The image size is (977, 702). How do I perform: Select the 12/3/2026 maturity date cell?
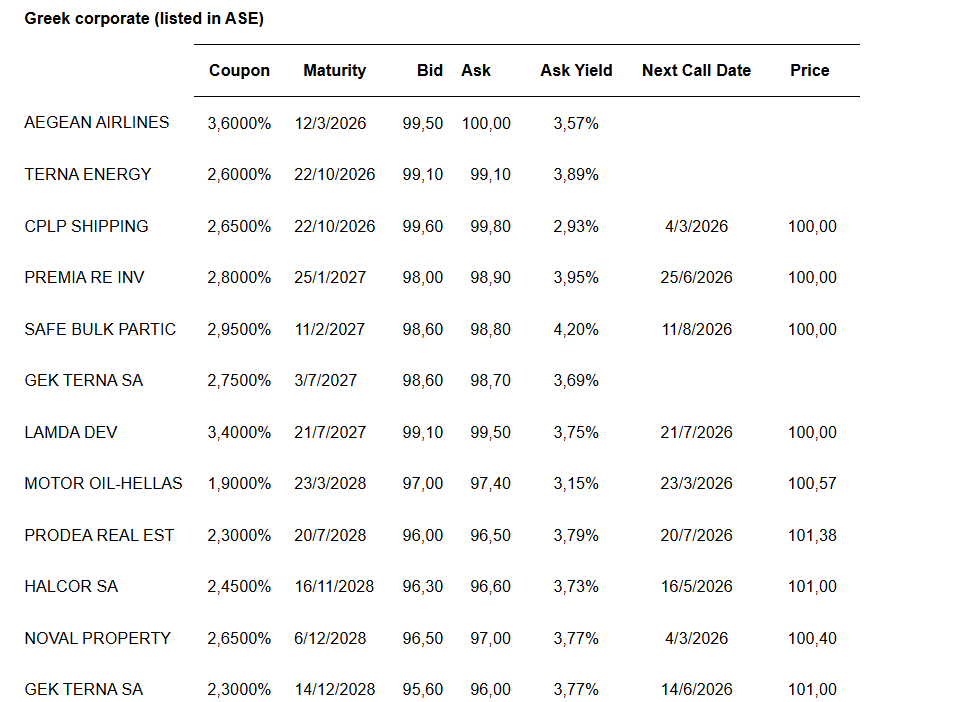331,124
